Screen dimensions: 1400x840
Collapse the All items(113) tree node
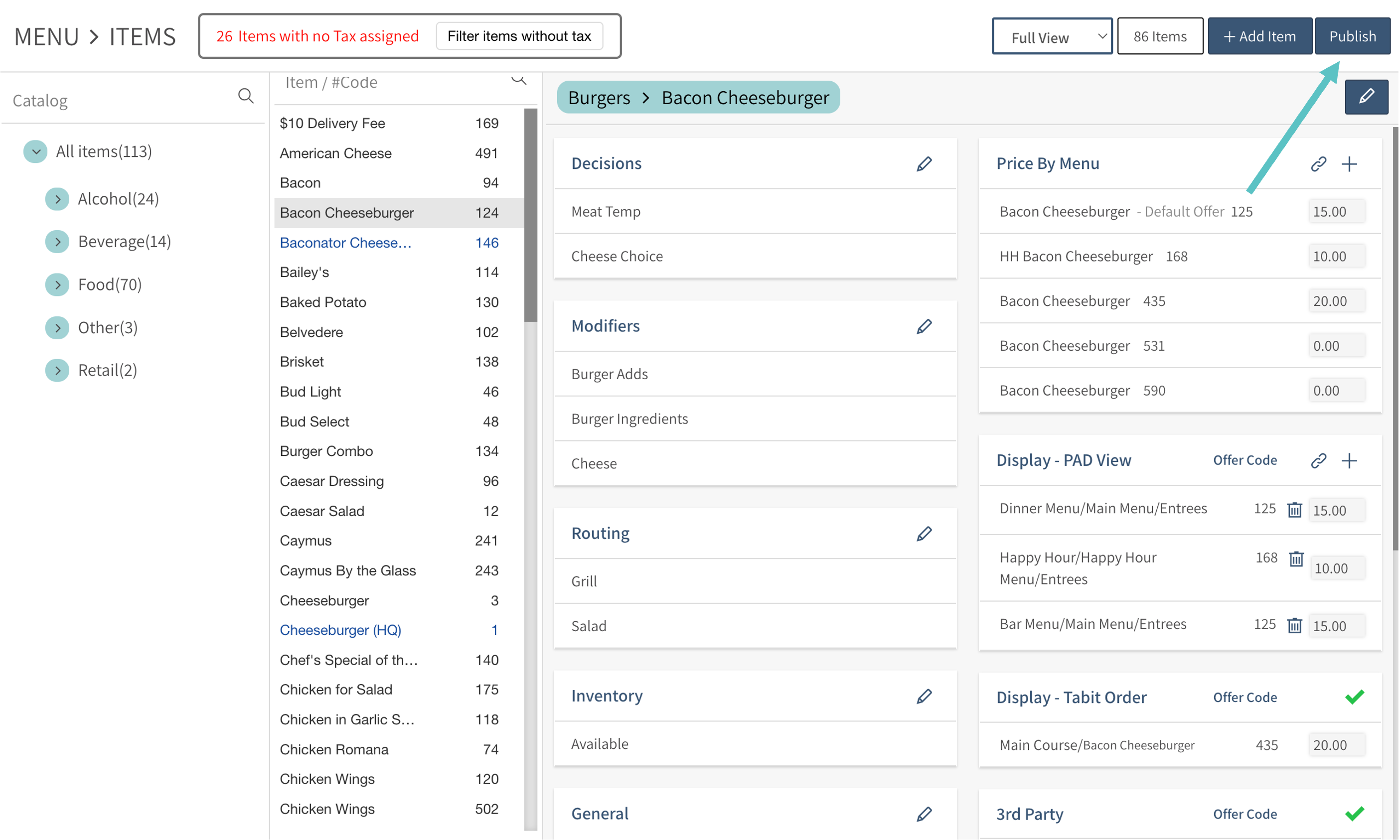(36, 151)
